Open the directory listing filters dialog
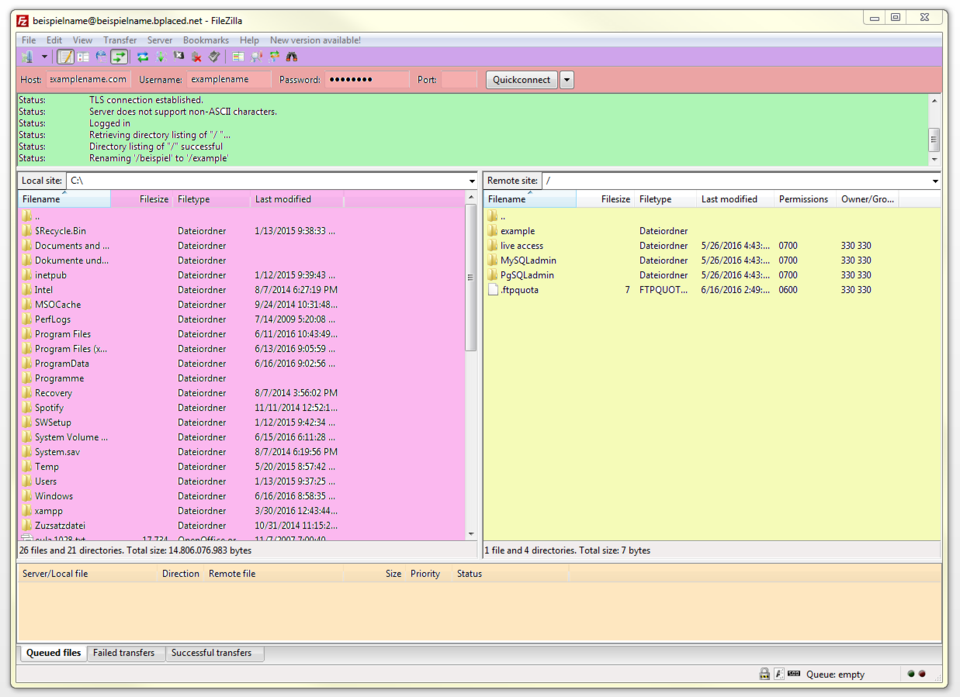 pos(238,57)
